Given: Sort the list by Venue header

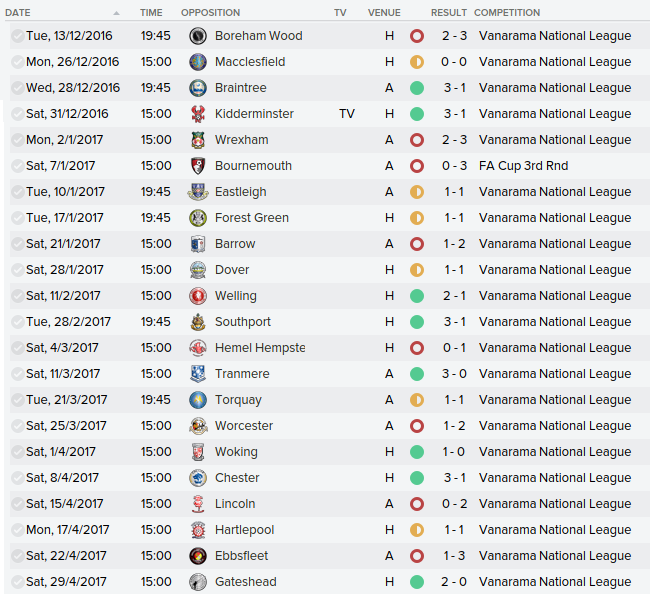Looking at the screenshot, I should click(384, 13).
